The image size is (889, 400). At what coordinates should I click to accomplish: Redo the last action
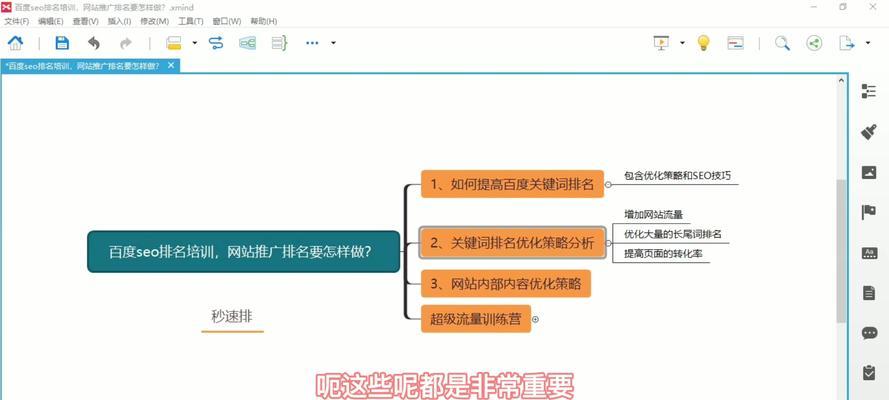click(126, 43)
